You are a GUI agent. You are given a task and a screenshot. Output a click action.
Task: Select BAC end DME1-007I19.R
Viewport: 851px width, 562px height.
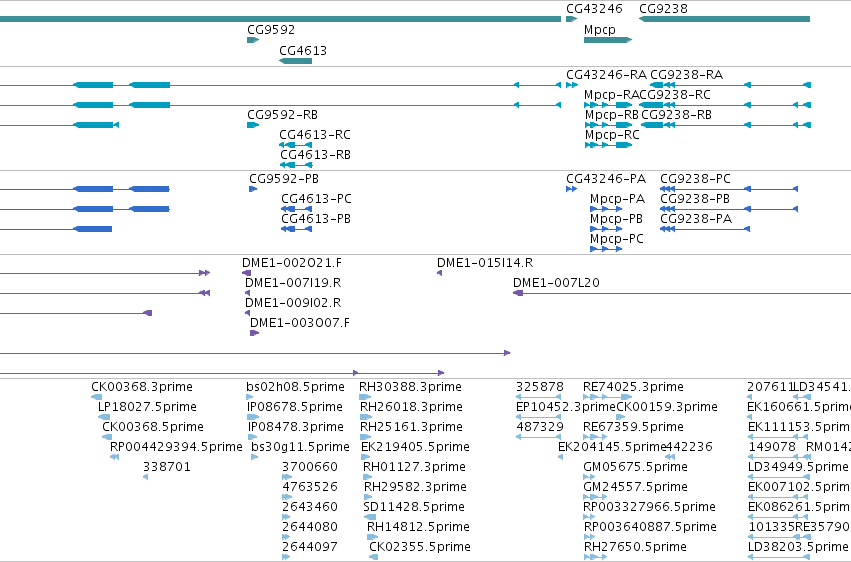293,283
